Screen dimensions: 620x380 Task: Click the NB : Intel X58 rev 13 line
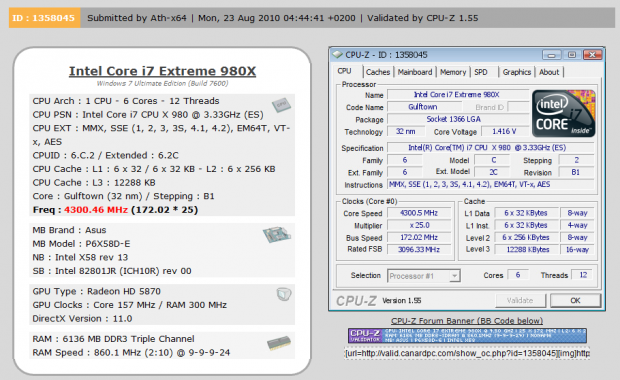coord(80,257)
